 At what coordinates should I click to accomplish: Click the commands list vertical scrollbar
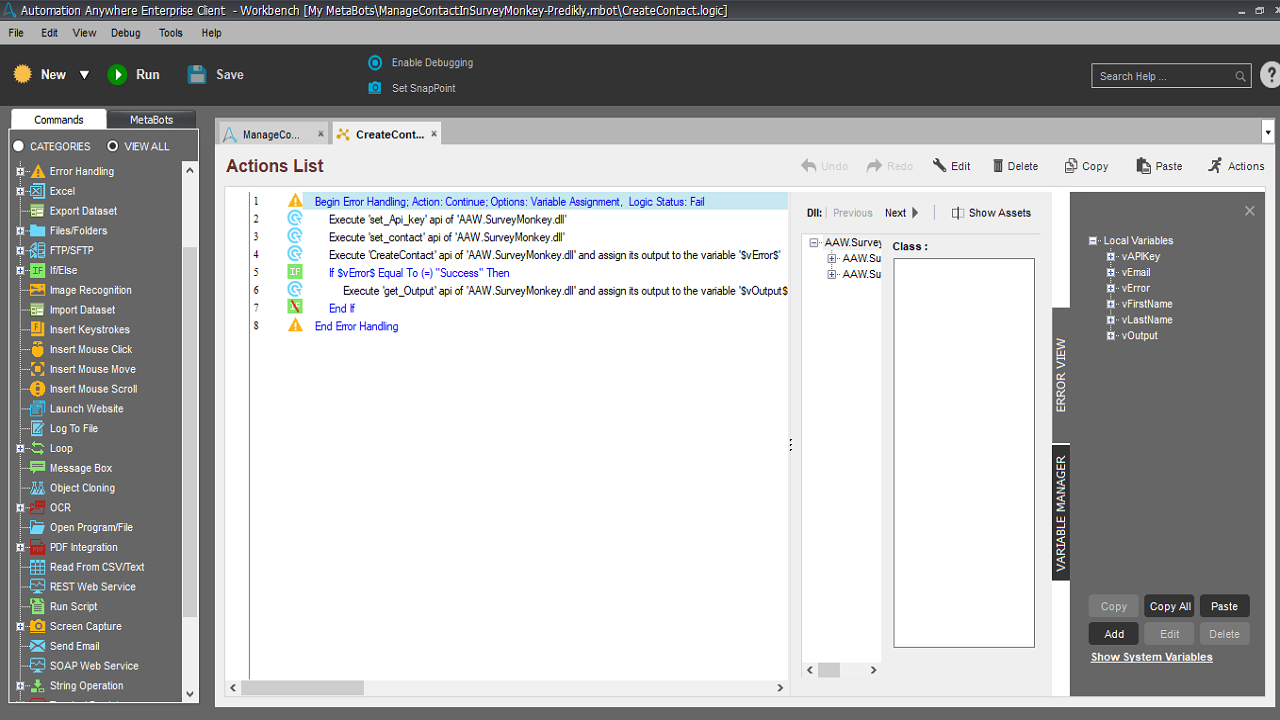coord(191,430)
